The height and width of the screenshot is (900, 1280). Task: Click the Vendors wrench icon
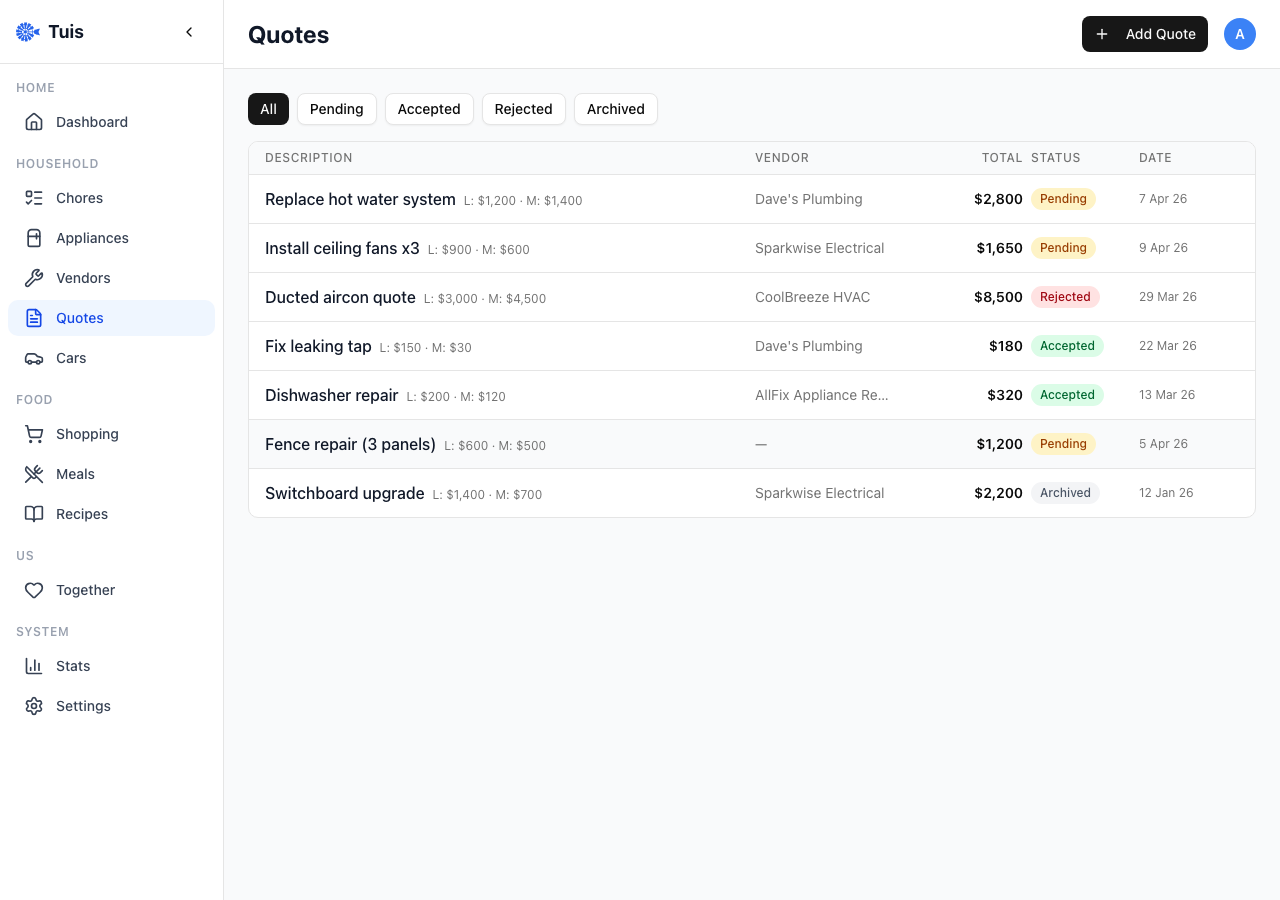coord(34,277)
